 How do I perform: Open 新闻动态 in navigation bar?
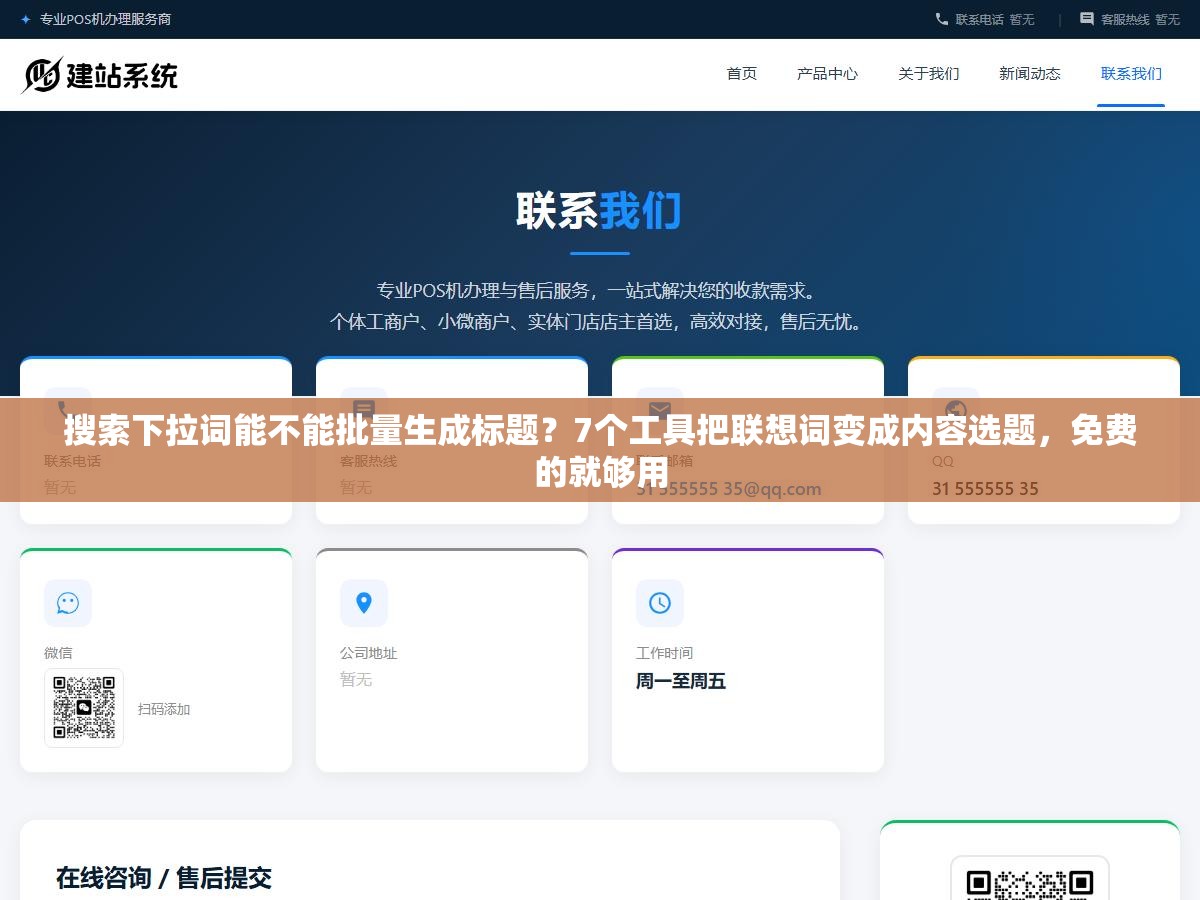tap(1030, 74)
